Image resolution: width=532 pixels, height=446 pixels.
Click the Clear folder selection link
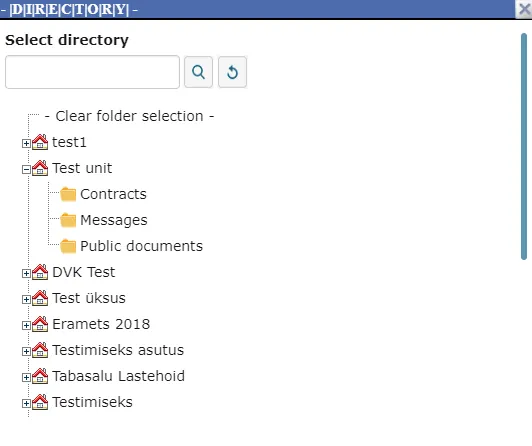pos(129,116)
